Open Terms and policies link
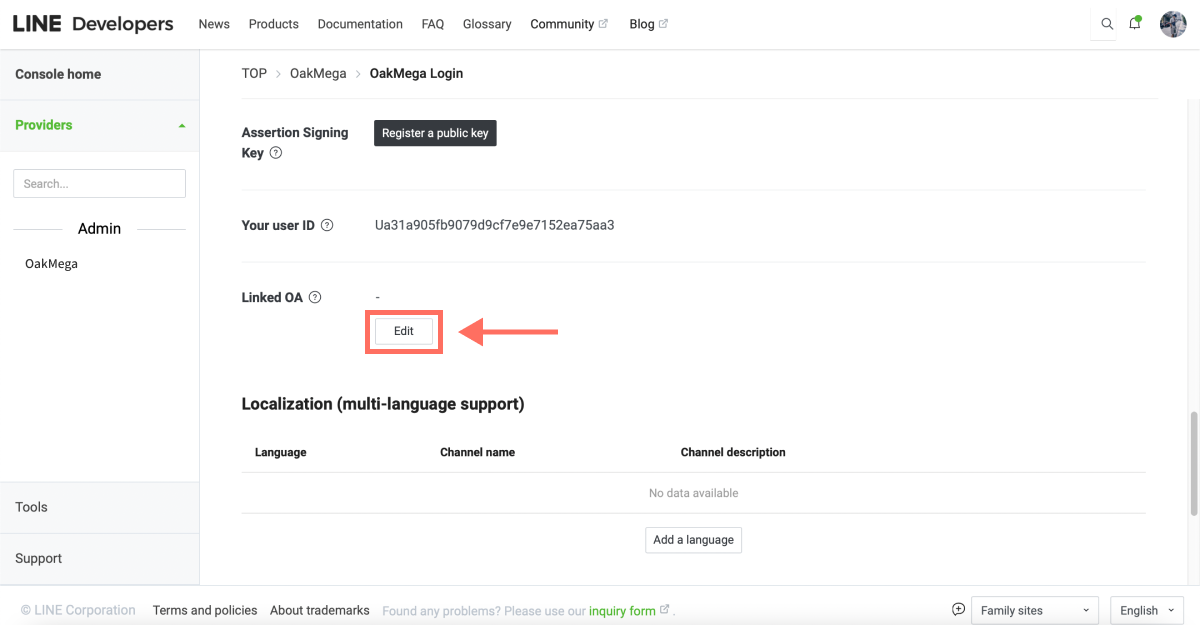The width and height of the screenshot is (1200, 625). click(205, 610)
